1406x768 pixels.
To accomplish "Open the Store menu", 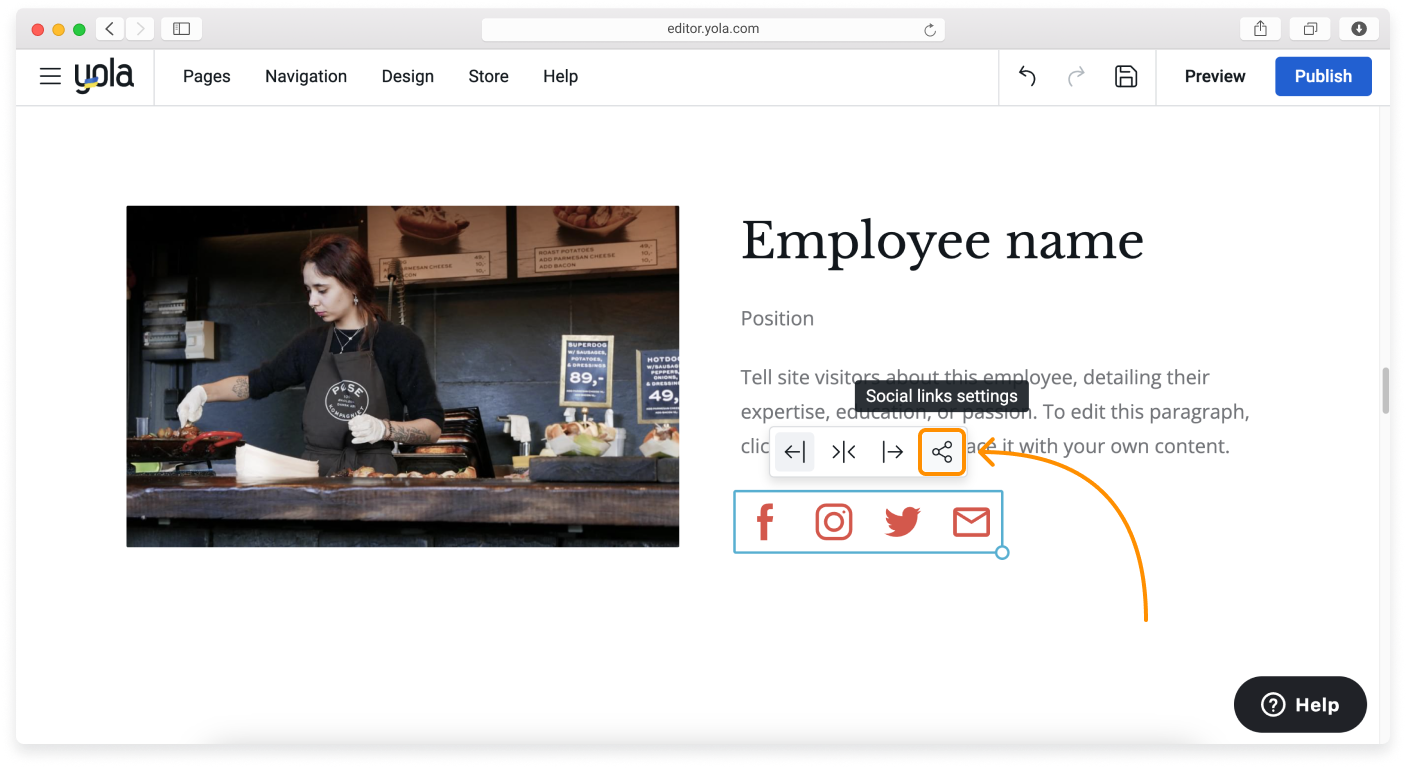I will [x=488, y=76].
